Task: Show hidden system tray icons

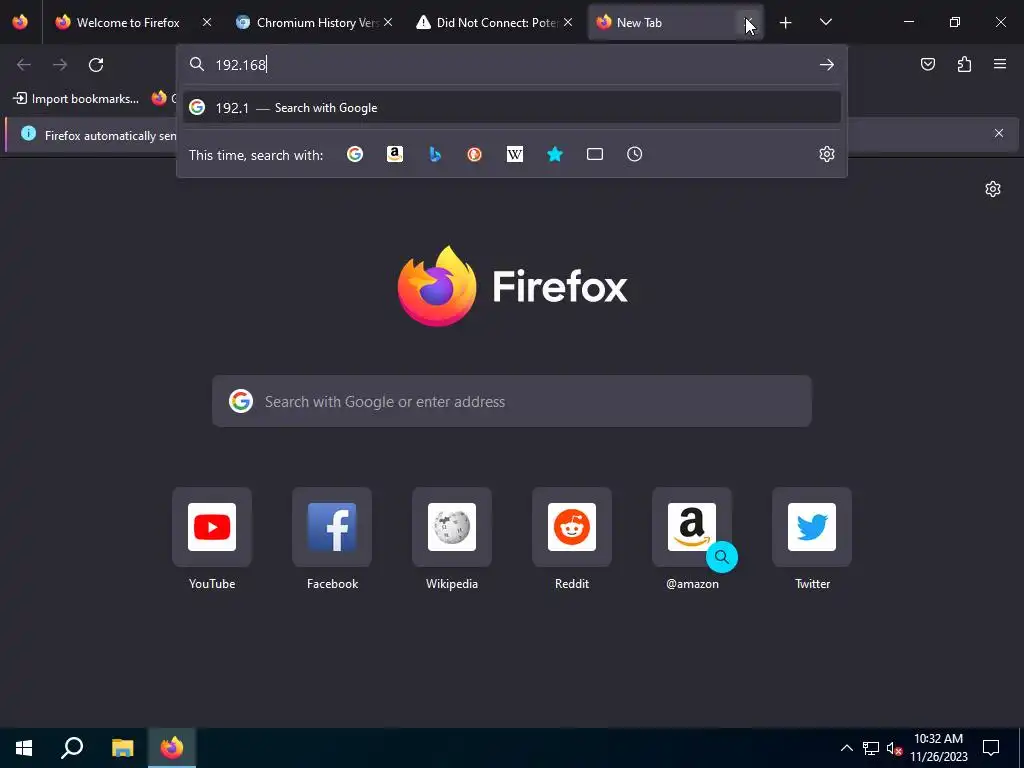Action: pos(846,748)
